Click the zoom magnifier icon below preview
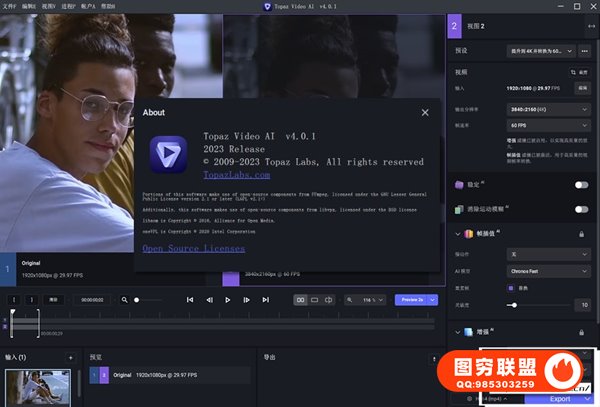 coord(125,299)
